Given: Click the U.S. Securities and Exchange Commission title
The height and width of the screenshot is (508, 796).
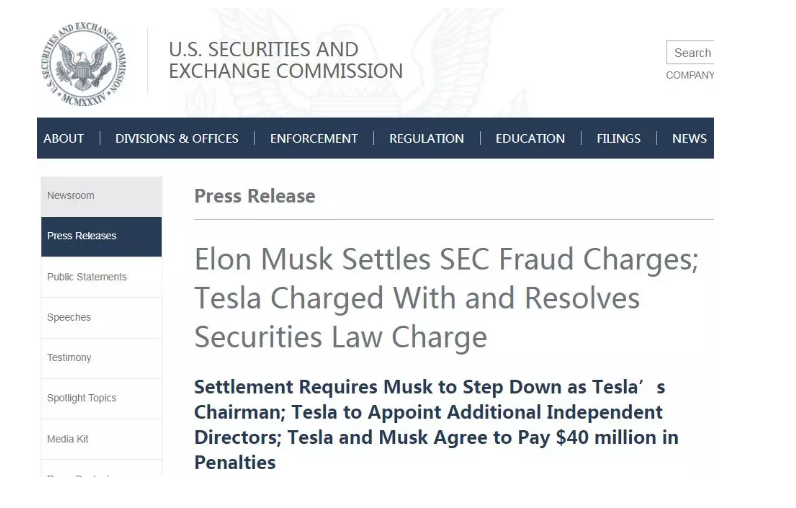Looking at the screenshot, I should pos(285,60).
